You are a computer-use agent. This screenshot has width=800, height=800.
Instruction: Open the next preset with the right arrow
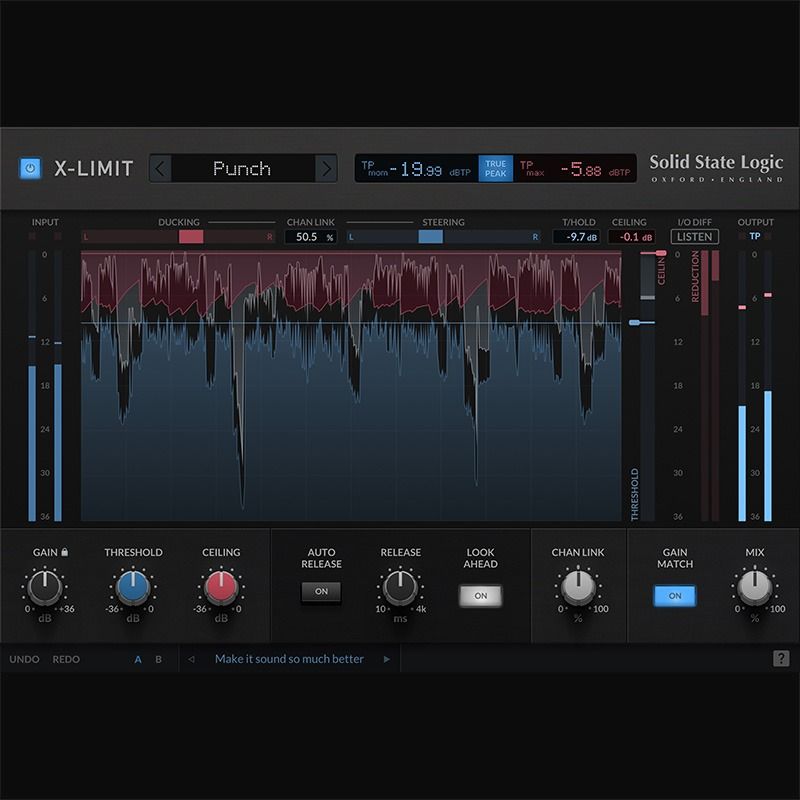tap(327, 168)
